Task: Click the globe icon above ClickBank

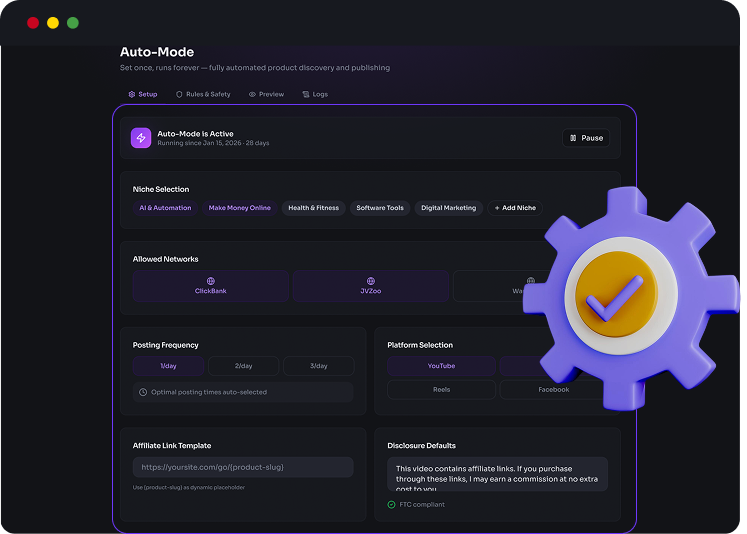Action: (x=211, y=281)
